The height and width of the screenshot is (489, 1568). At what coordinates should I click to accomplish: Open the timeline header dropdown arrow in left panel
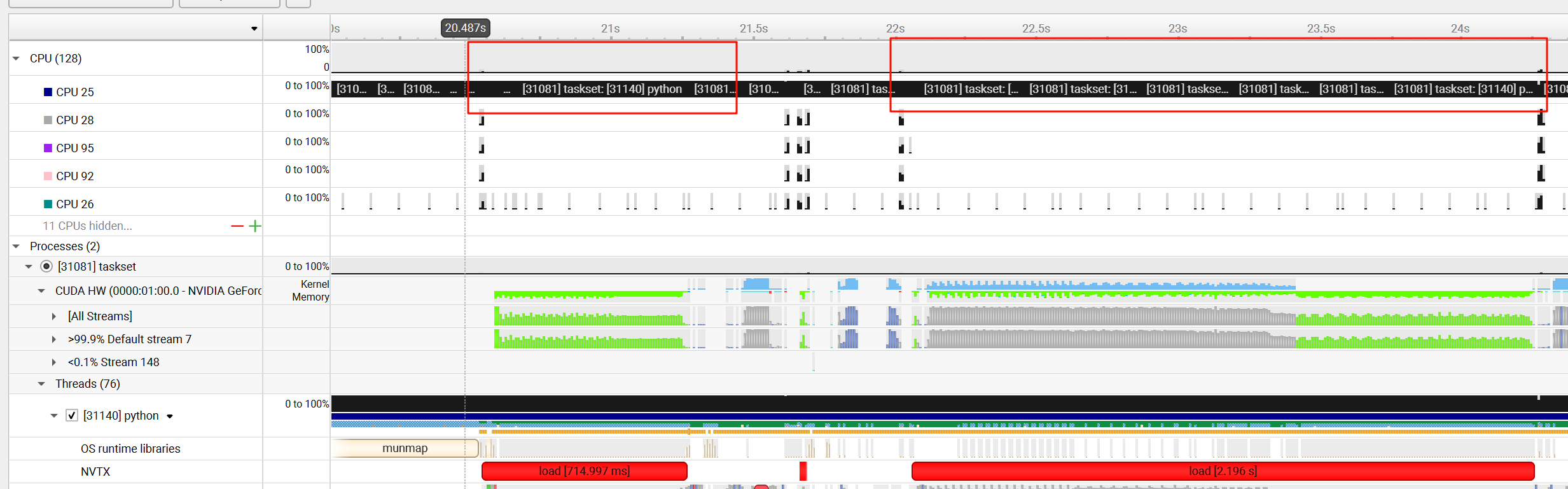tap(254, 29)
